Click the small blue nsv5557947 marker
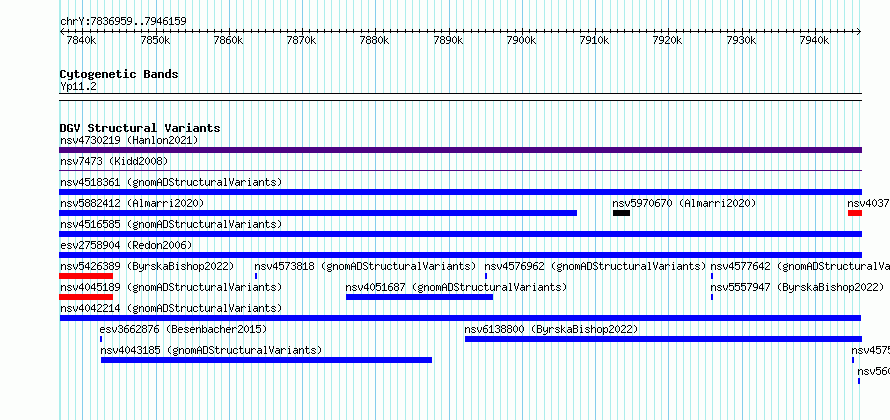 [712, 297]
